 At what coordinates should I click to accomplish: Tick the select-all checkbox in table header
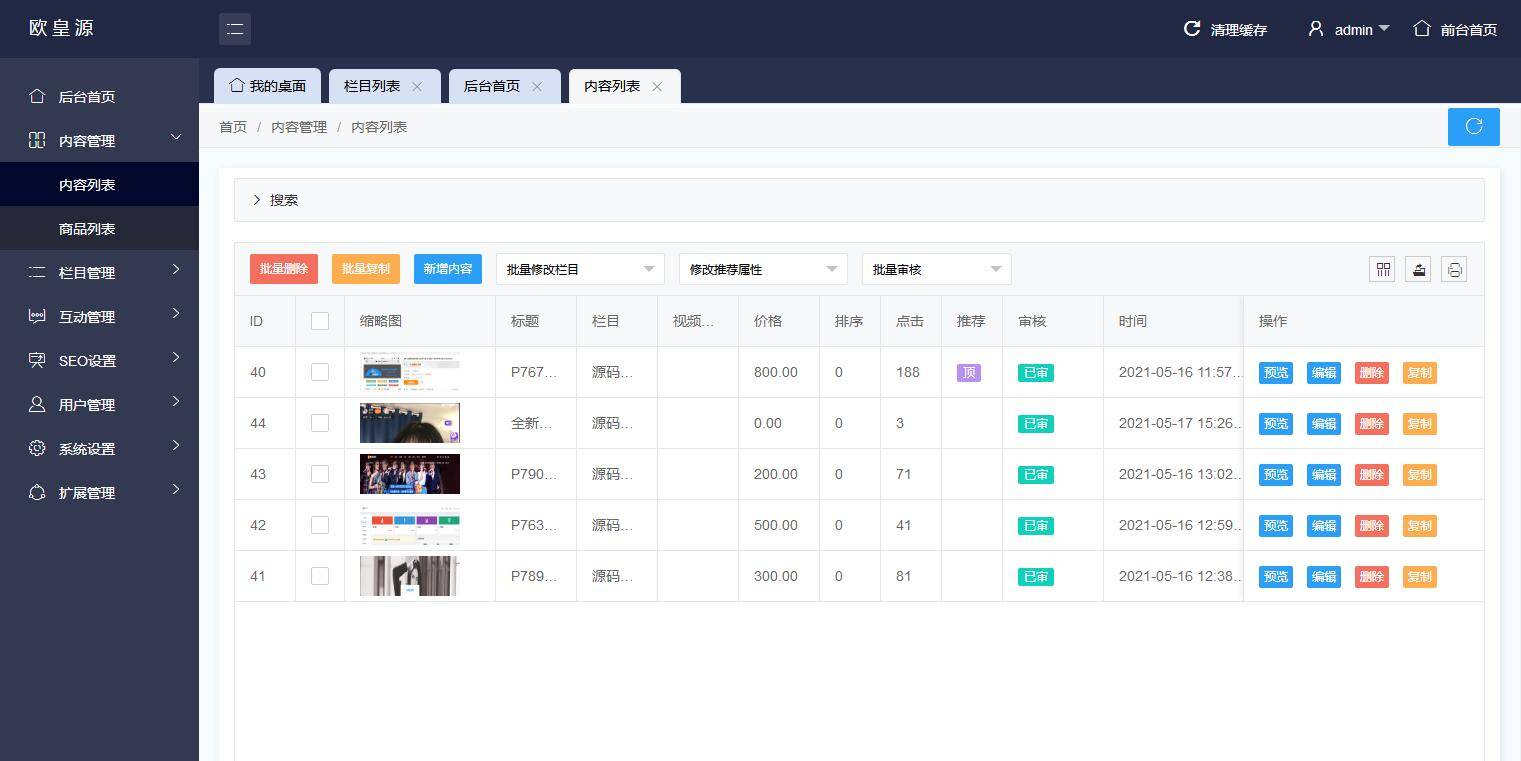(x=320, y=320)
